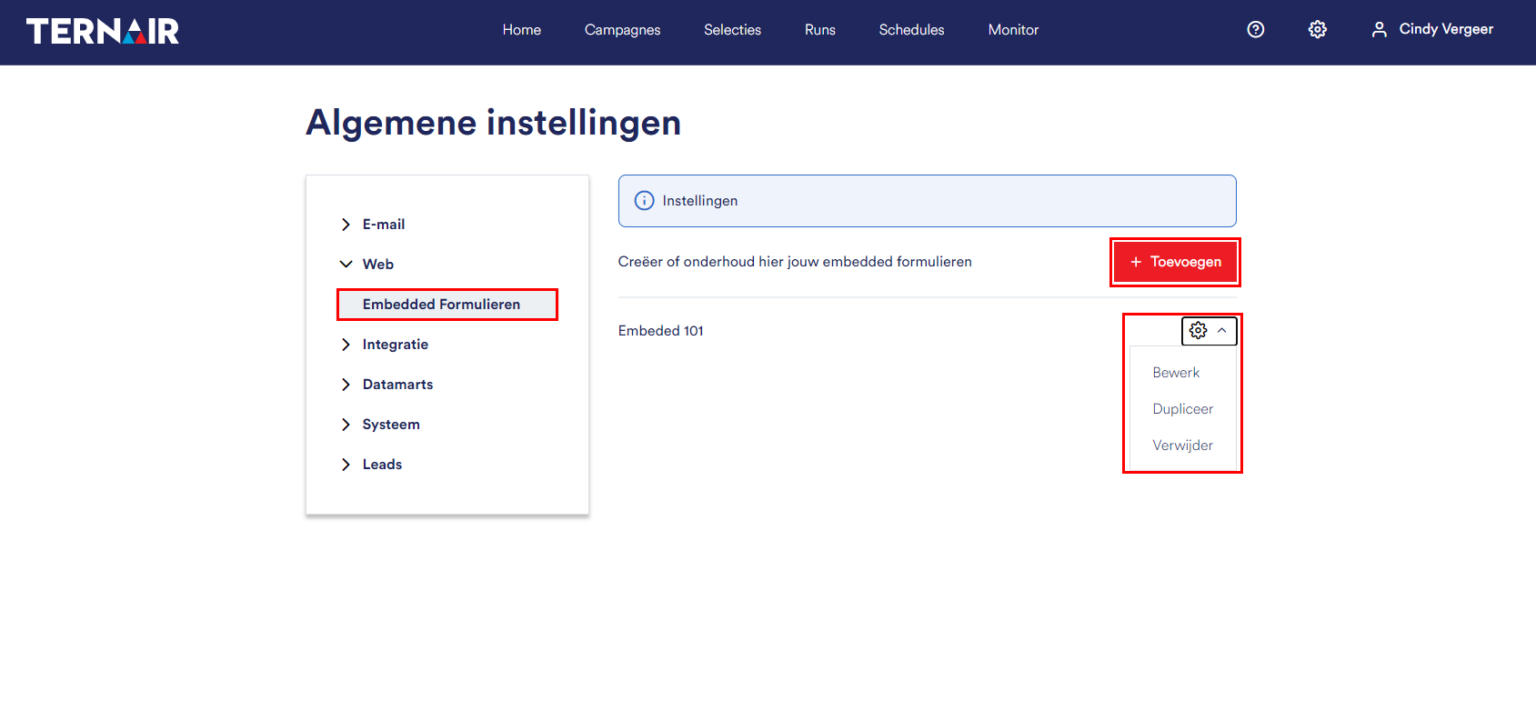
Task: Open Cindy Vergeer account name
Action: 1446,30
